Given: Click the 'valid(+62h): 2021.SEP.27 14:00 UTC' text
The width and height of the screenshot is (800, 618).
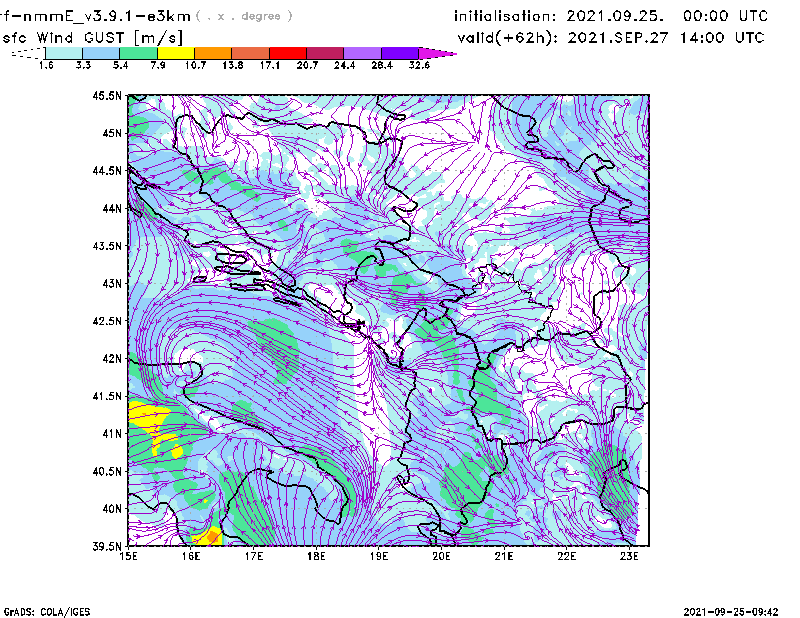Looking at the screenshot, I should click(610, 38).
